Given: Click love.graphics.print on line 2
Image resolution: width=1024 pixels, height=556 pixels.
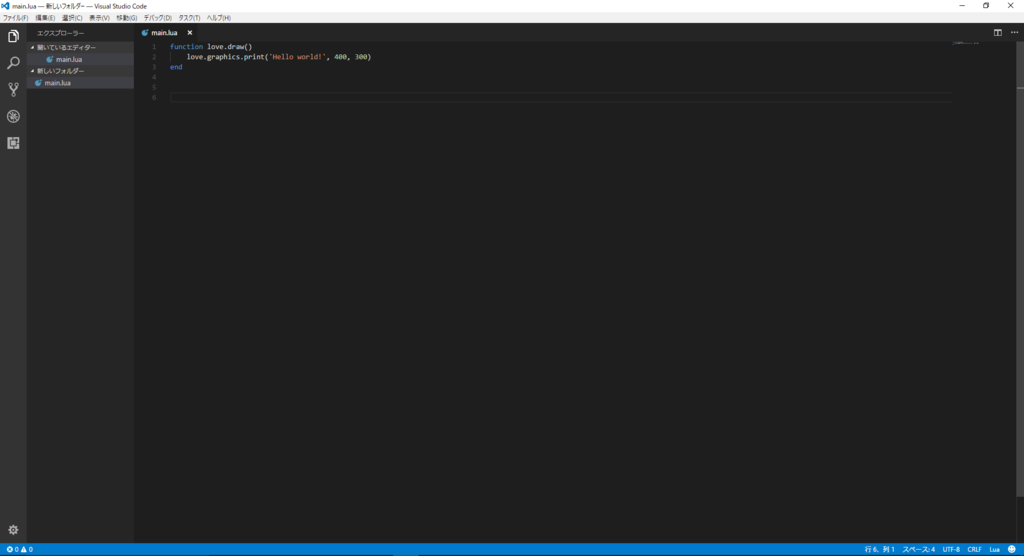Looking at the screenshot, I should click(x=225, y=57).
